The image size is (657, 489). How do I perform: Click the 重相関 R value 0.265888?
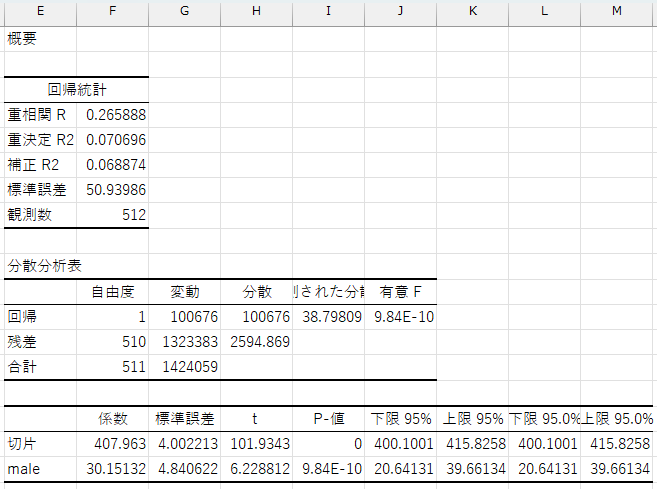[x=112, y=114]
